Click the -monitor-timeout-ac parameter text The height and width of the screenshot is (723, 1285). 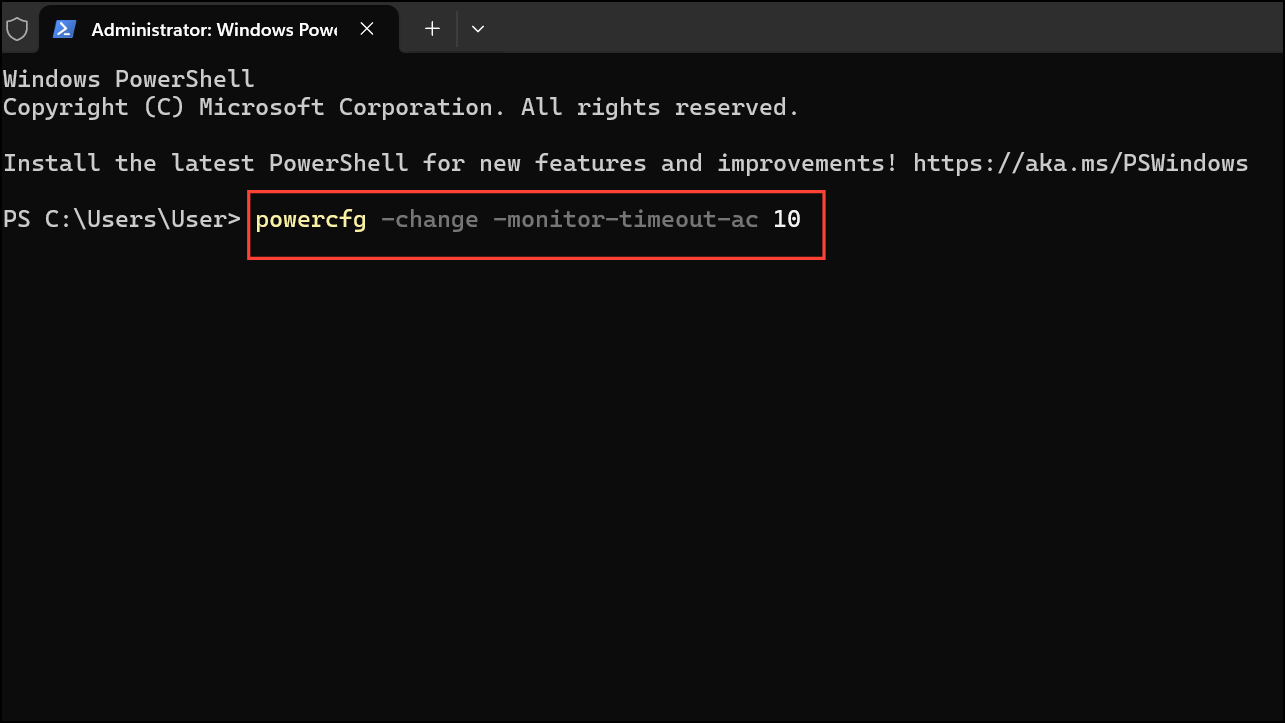pyautogui.click(x=625, y=219)
